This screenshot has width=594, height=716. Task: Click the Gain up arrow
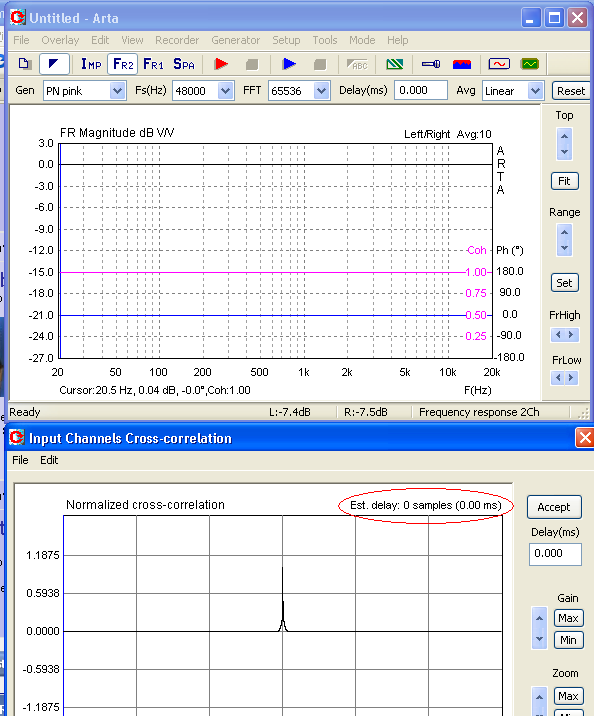539,618
